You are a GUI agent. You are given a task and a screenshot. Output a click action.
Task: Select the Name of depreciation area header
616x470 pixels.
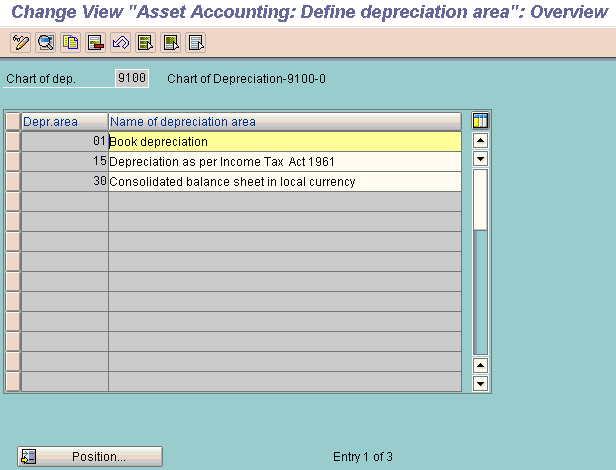pos(285,121)
